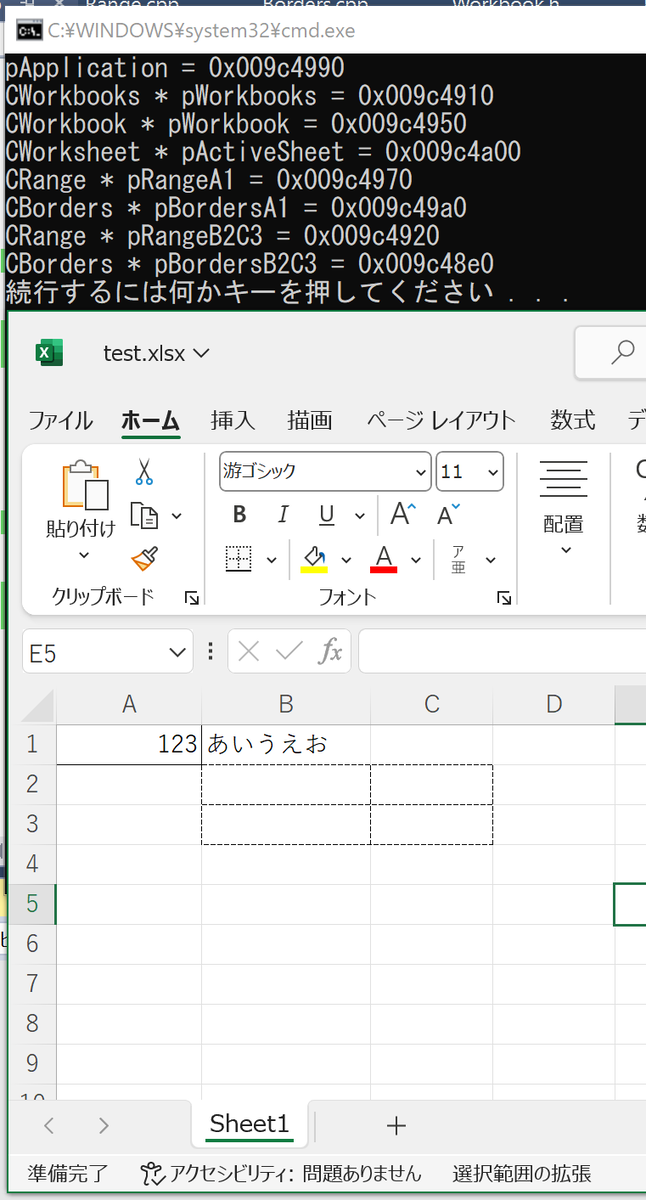Select column C header
The width and height of the screenshot is (646, 1200).
point(432,704)
